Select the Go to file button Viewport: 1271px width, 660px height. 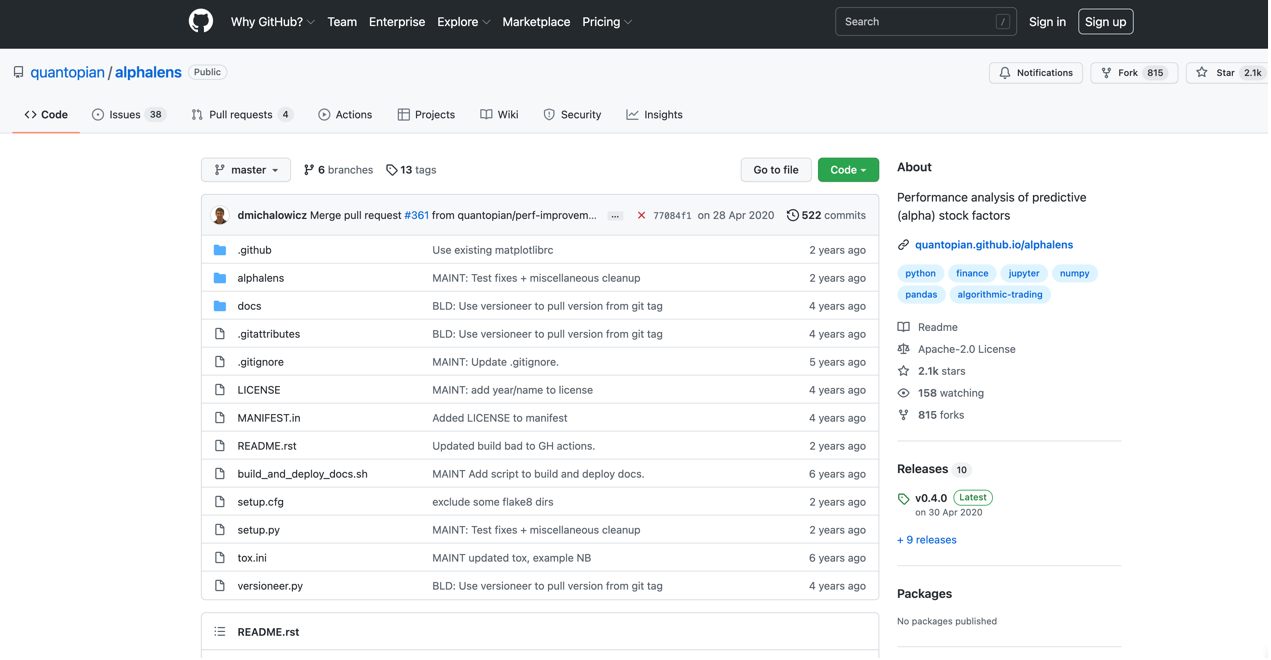coord(776,170)
